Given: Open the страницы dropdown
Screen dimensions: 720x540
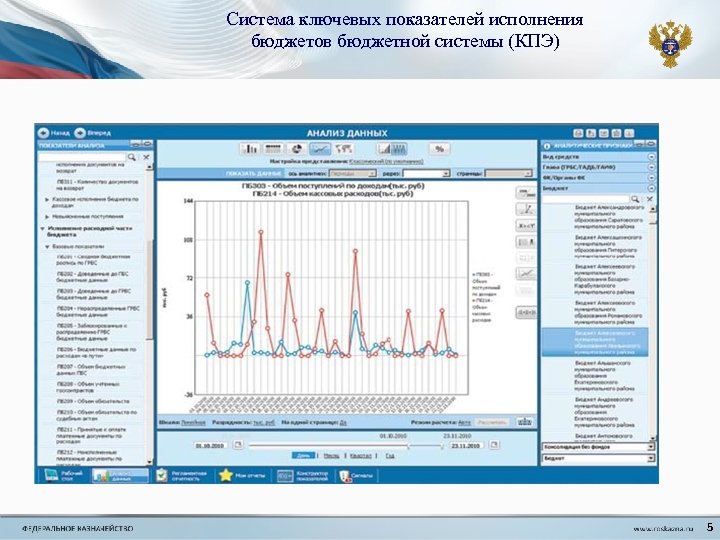Looking at the screenshot, I should (509, 174).
